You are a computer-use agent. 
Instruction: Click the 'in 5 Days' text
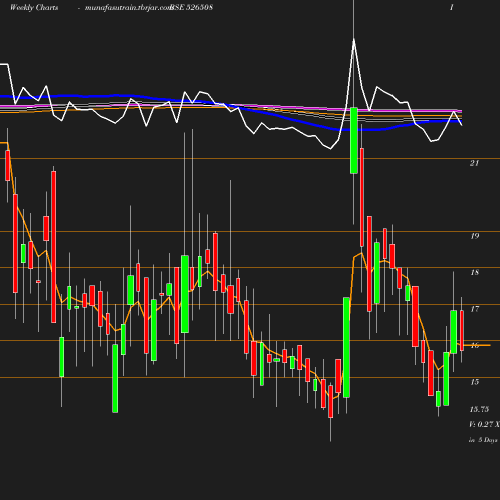pos(483,440)
